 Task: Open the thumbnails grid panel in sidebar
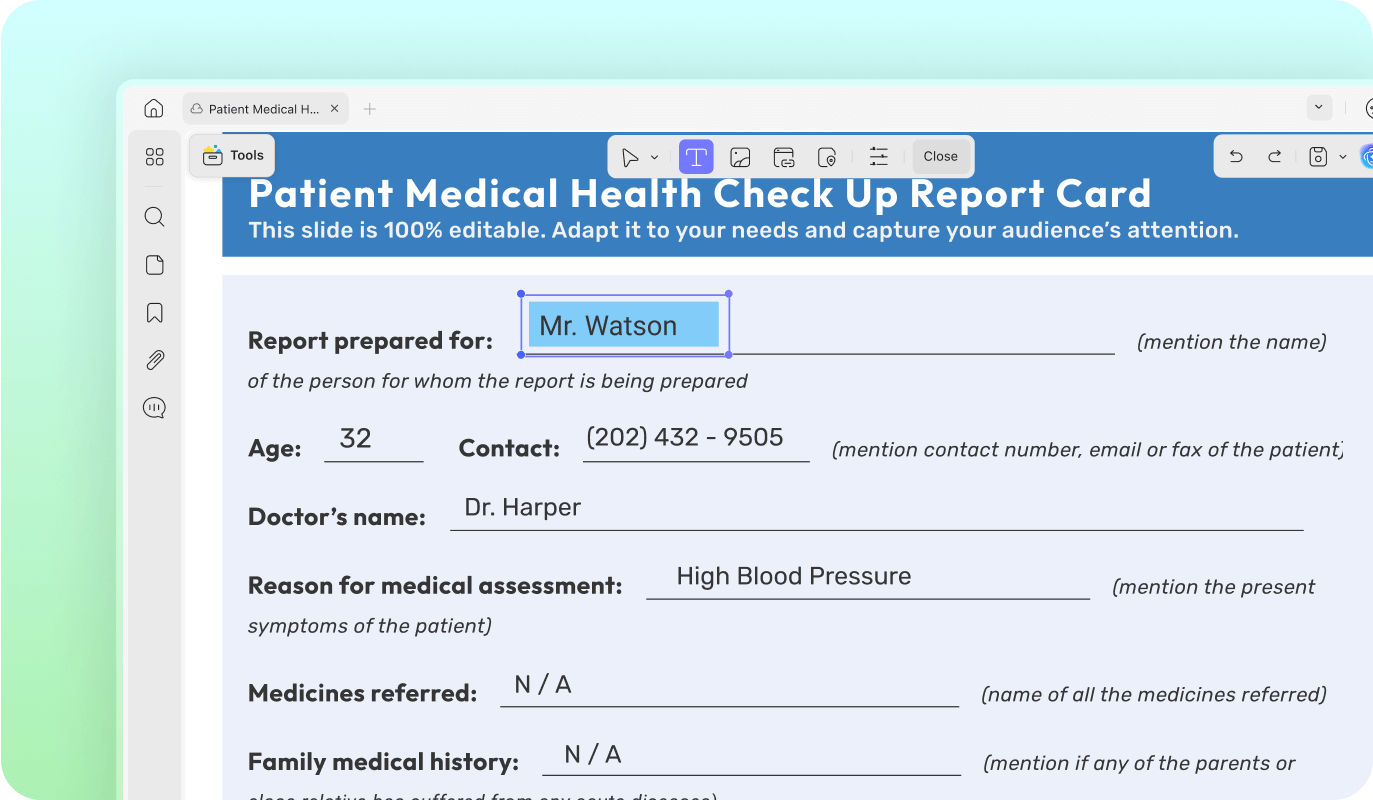click(154, 157)
